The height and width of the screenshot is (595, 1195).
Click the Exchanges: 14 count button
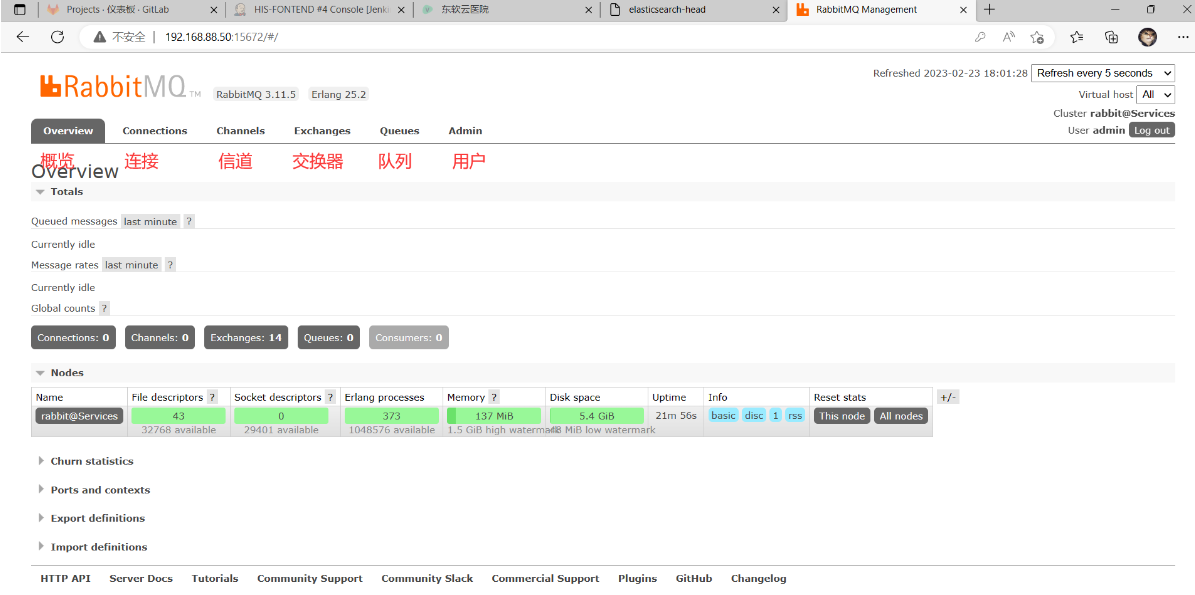point(246,337)
